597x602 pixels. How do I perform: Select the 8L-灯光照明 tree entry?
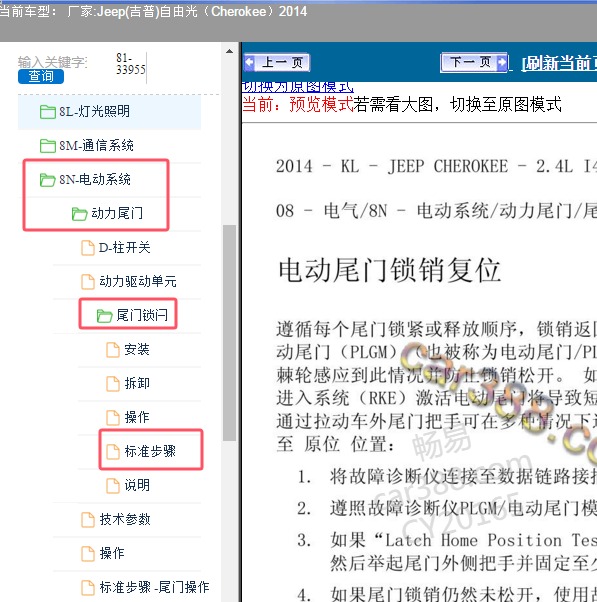[94, 112]
